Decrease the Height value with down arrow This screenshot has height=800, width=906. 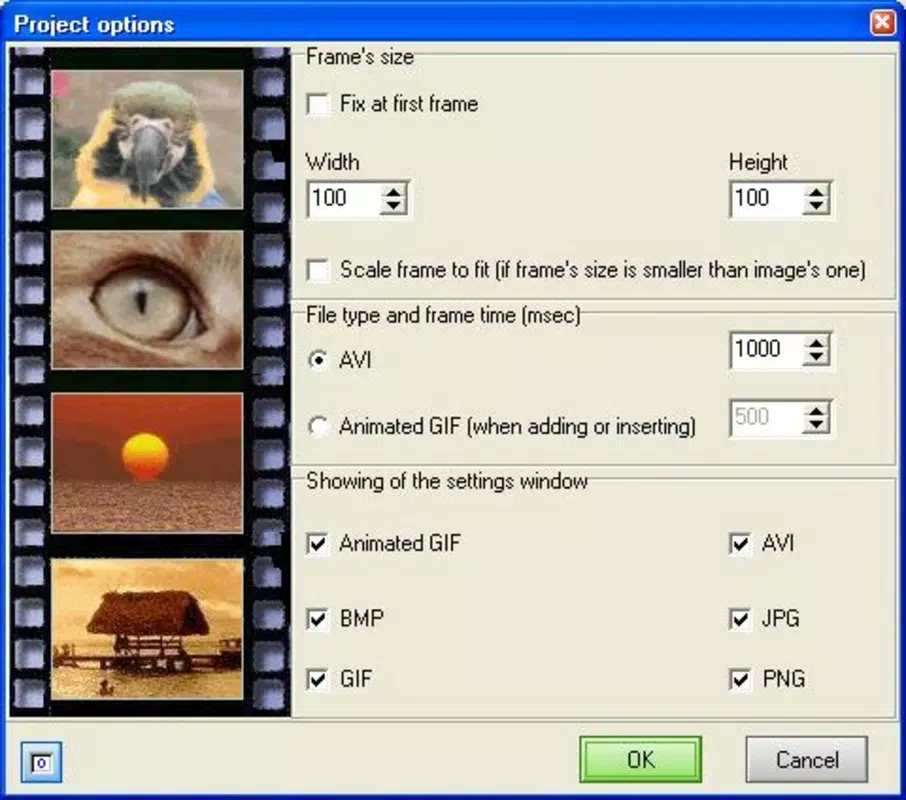(x=816, y=207)
